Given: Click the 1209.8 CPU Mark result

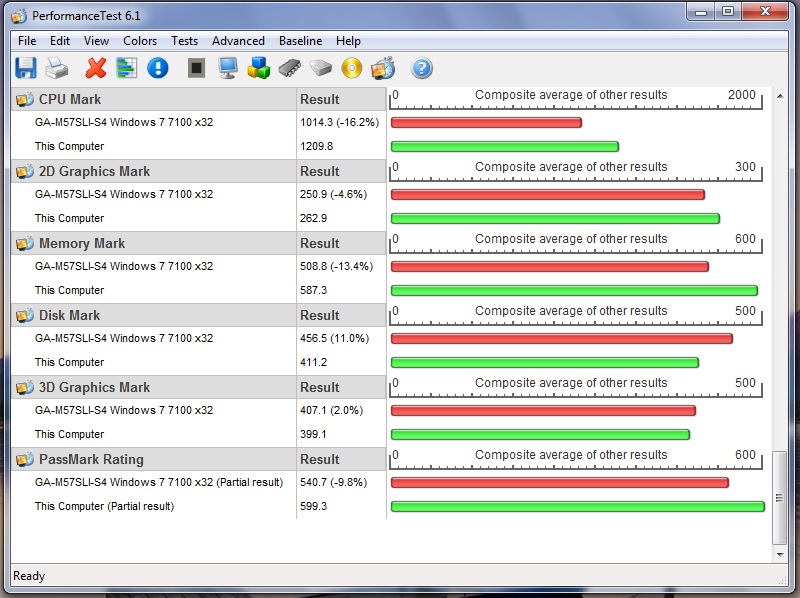Looking at the screenshot, I should tap(316, 146).
